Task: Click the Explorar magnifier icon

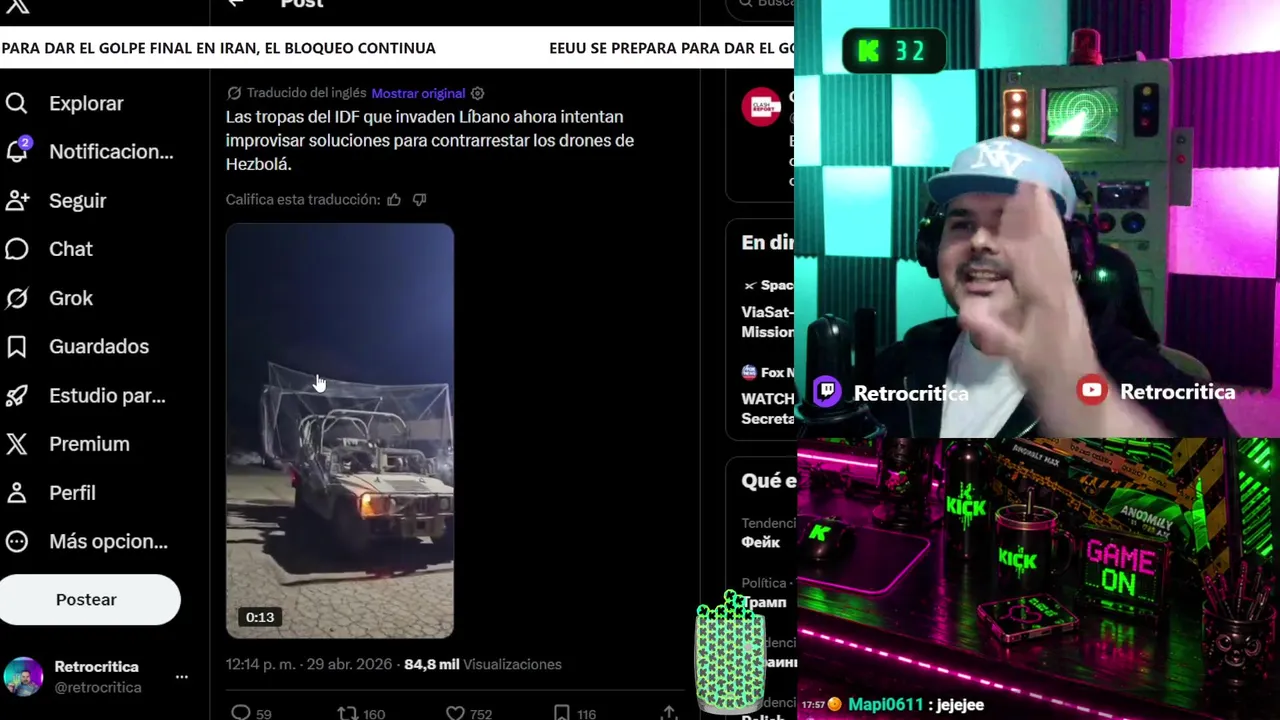Action: coord(16,103)
